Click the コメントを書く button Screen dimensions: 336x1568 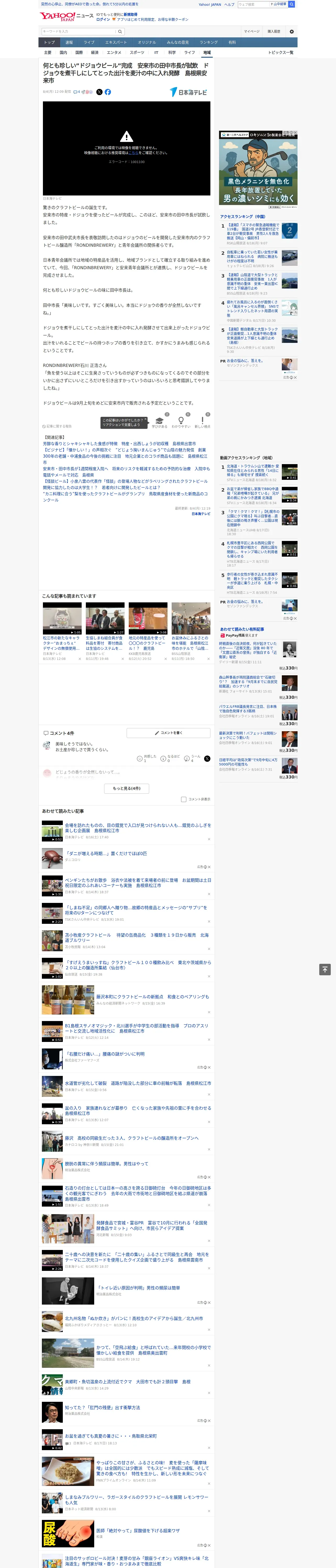tap(168, 733)
